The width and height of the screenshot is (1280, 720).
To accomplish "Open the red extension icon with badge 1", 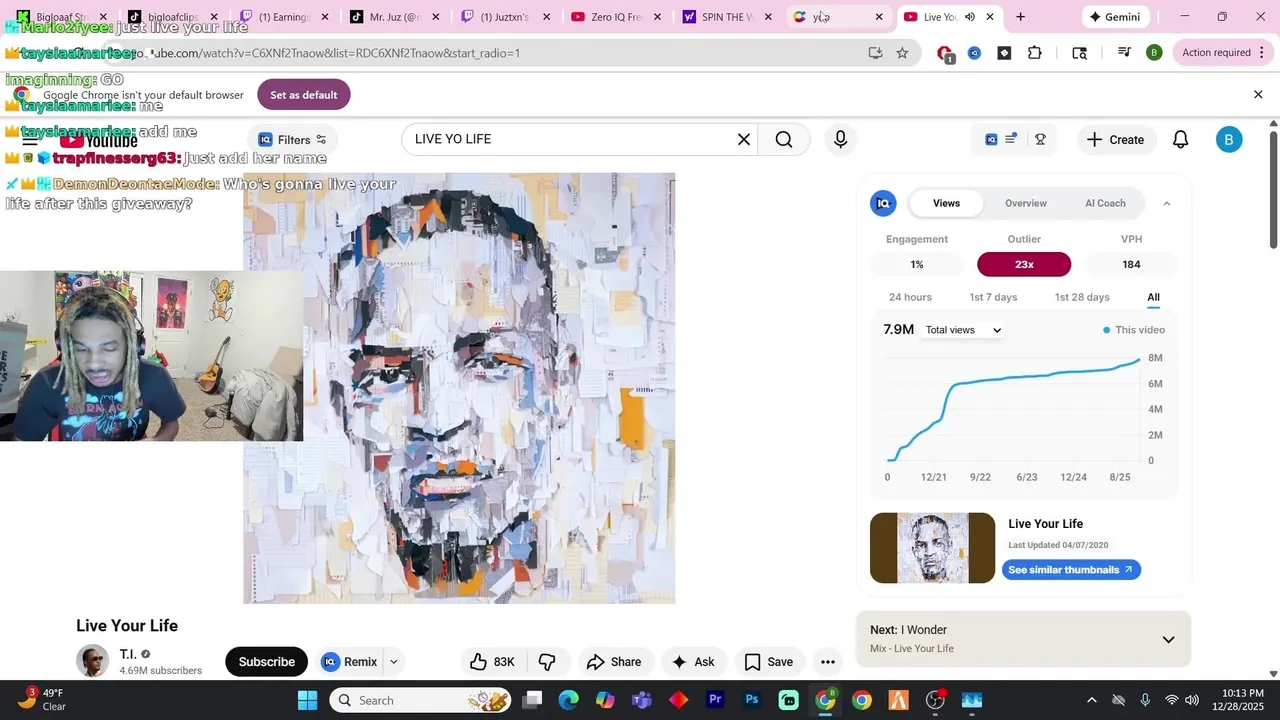I will 945,54.
